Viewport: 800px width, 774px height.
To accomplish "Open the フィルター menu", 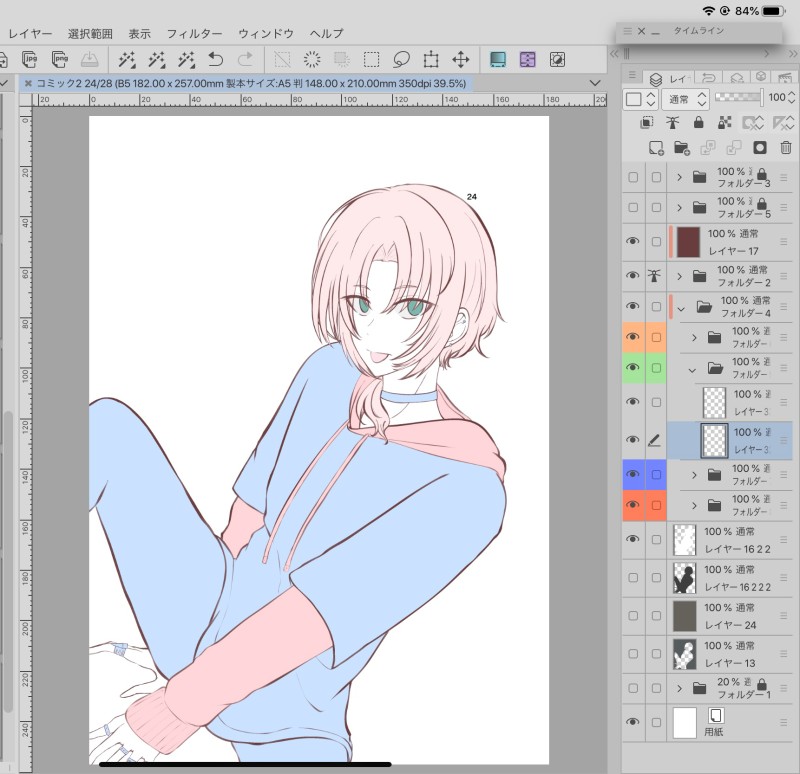I will (x=194, y=34).
